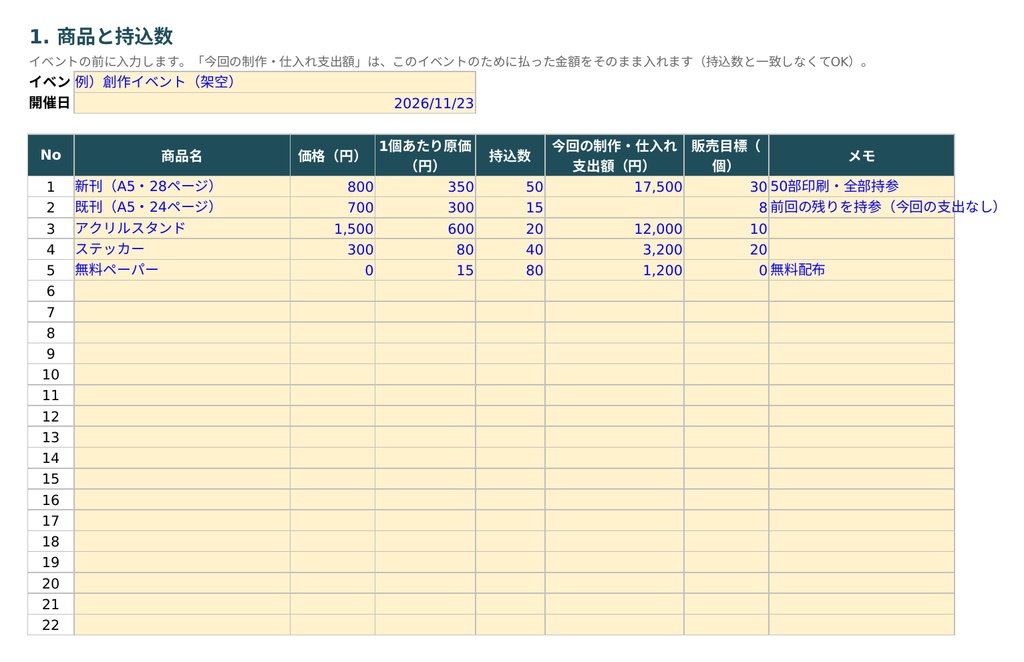The width and height of the screenshot is (1024, 662).
Task: Click the "開催日" label
Action: 50,102
